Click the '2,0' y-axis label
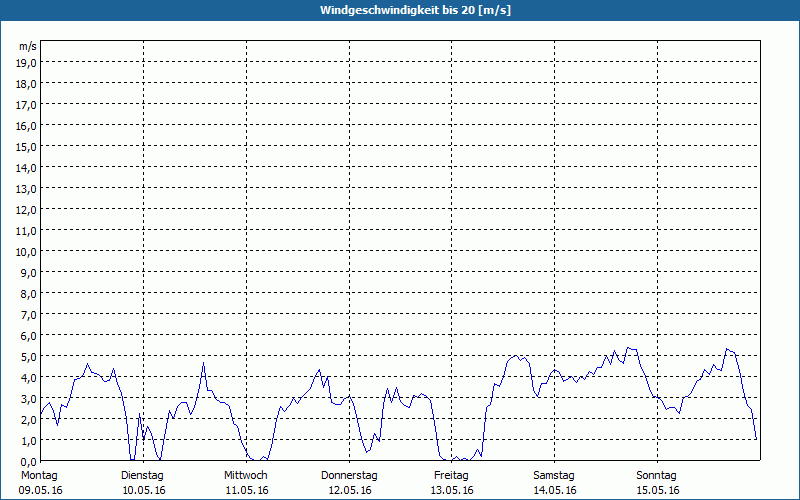Viewport: 800px width, 500px height. (28, 420)
